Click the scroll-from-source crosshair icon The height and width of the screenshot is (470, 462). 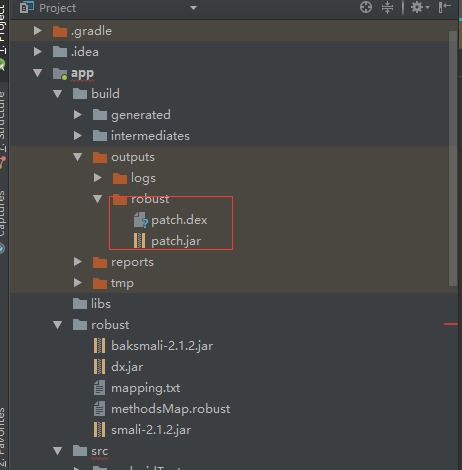tap(366, 7)
